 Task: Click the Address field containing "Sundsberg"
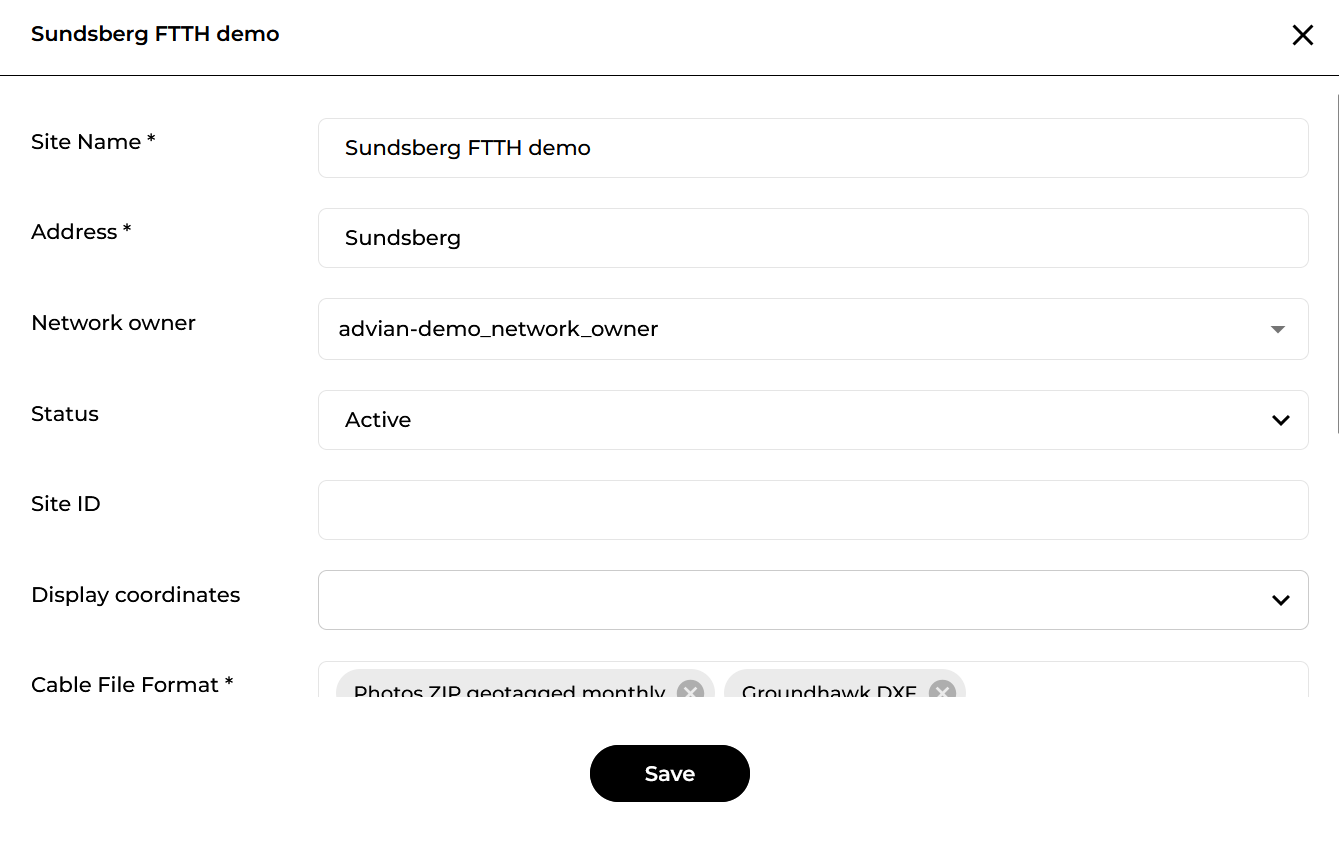(x=813, y=237)
